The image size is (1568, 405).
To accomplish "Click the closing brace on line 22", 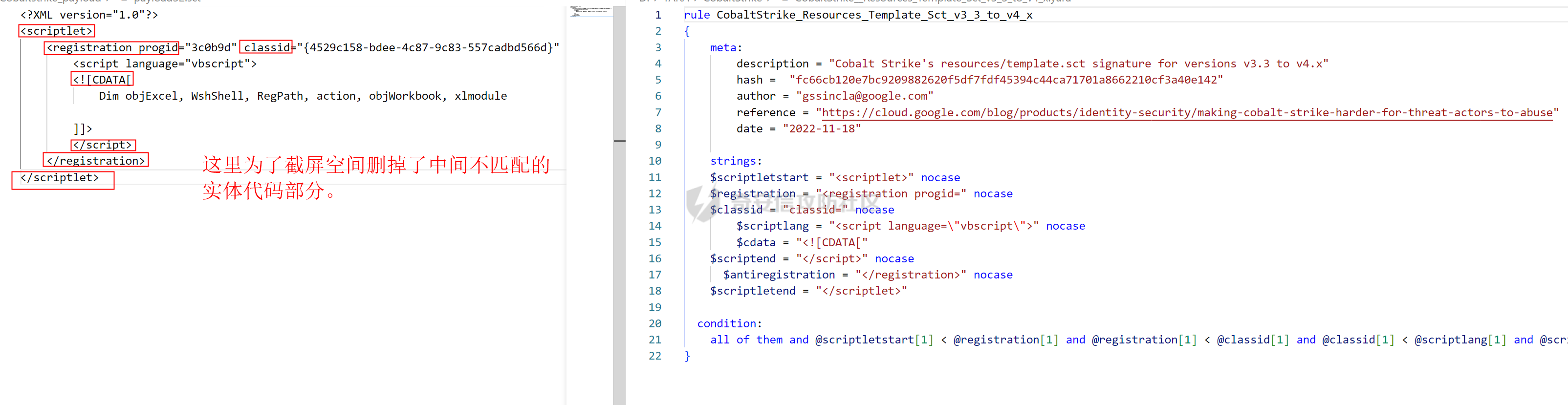I will click(687, 356).
